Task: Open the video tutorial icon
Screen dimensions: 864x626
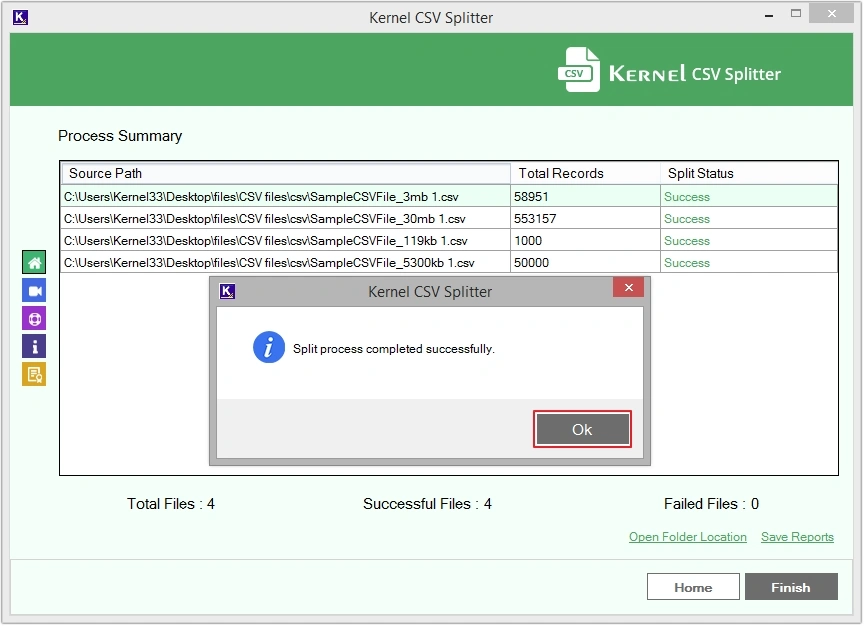Action: [x=33, y=290]
